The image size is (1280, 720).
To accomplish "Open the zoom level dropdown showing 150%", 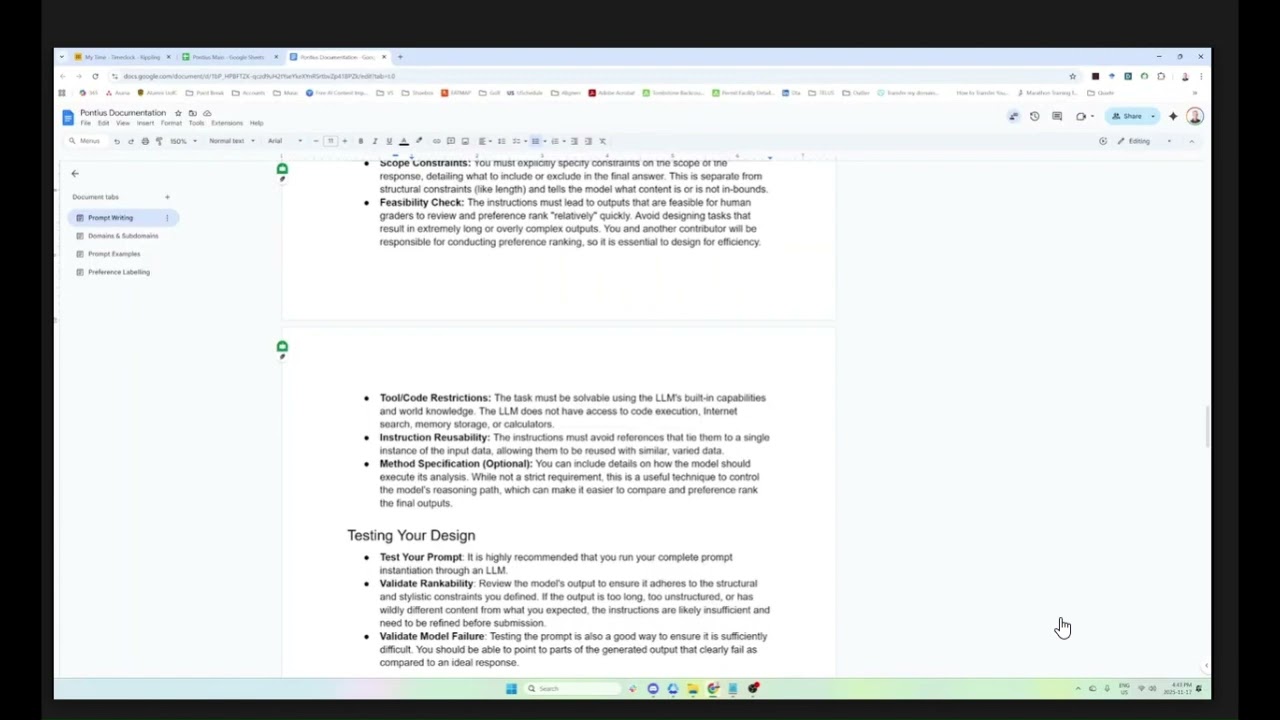I will point(182,141).
